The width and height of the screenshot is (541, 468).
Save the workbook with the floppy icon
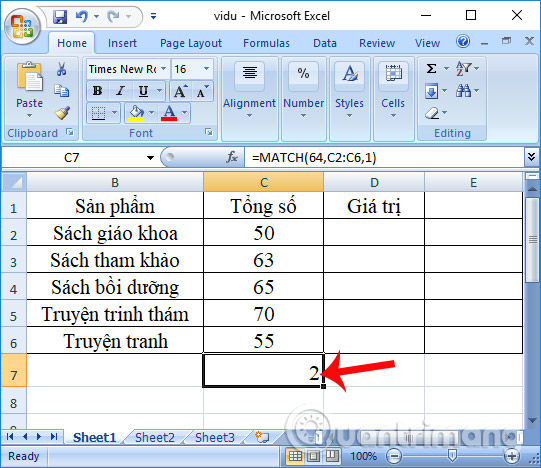pos(60,16)
